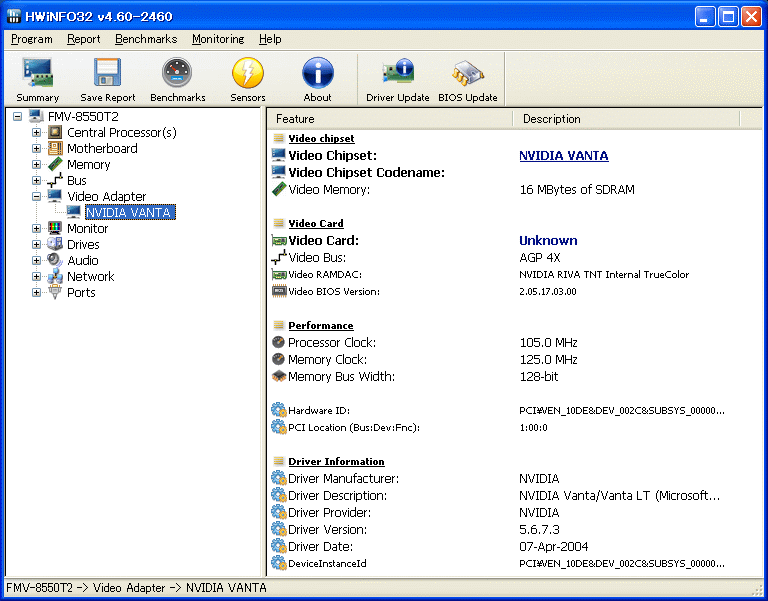
Task: Expand the Central Processor(s) node
Action: coord(37,133)
